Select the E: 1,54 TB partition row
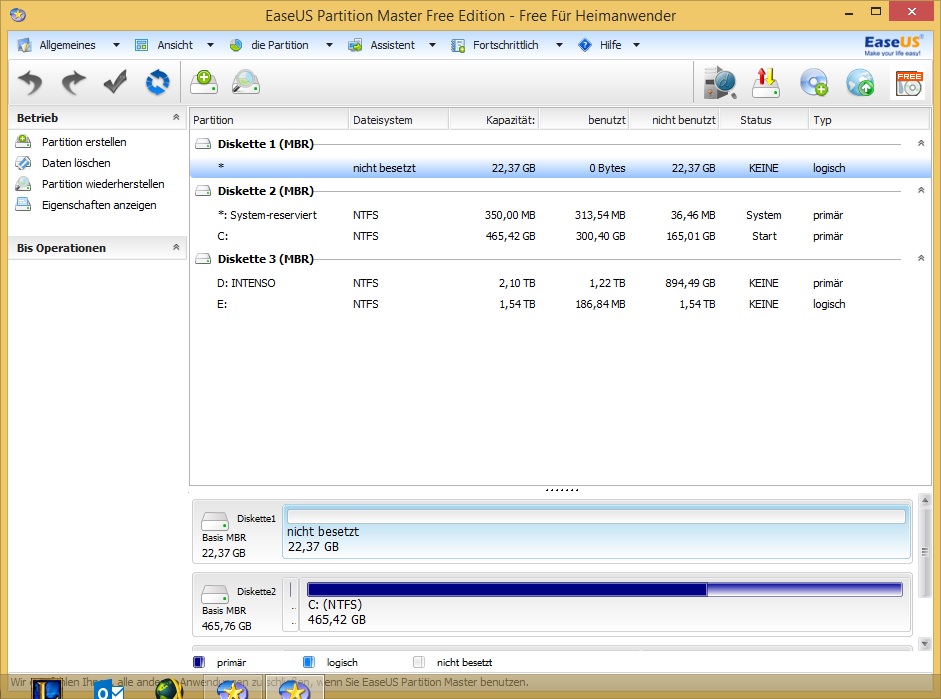Screen dimensions: 941x699 coord(560,304)
